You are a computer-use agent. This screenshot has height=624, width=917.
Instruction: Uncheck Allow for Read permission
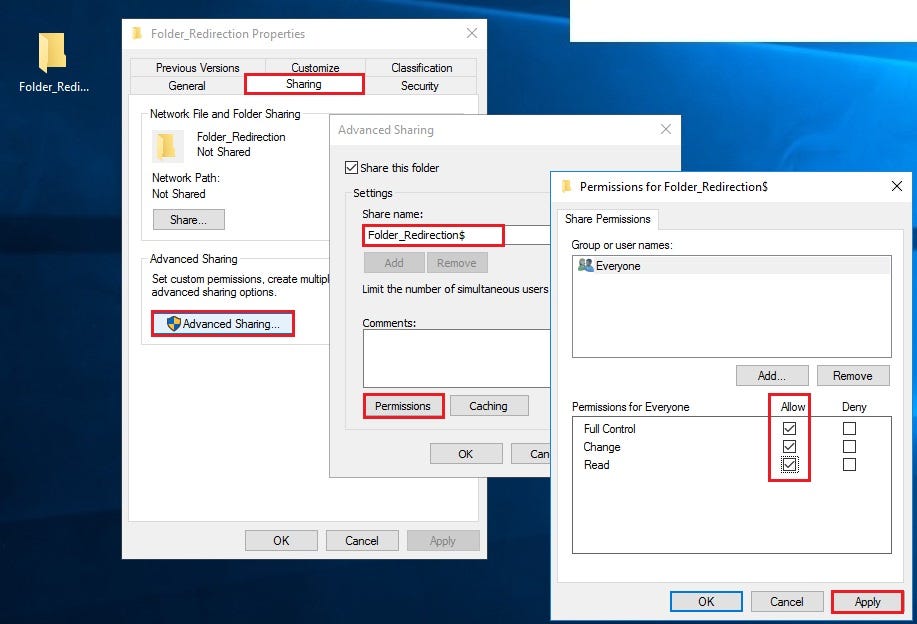point(791,464)
